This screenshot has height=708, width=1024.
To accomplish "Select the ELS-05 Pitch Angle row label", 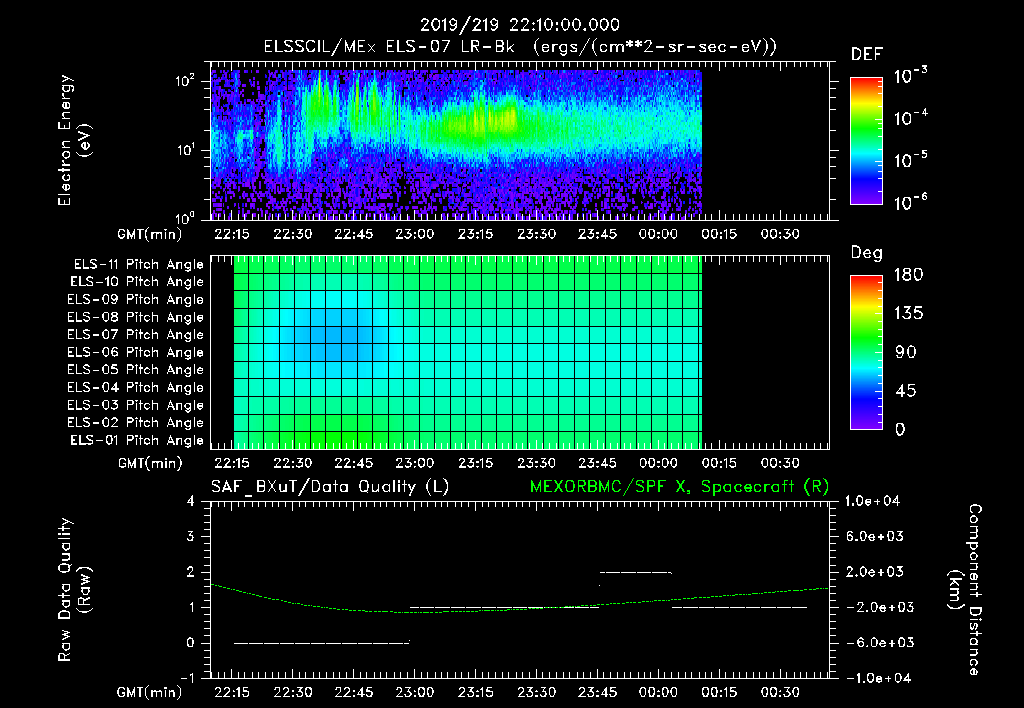I will (x=135, y=370).
